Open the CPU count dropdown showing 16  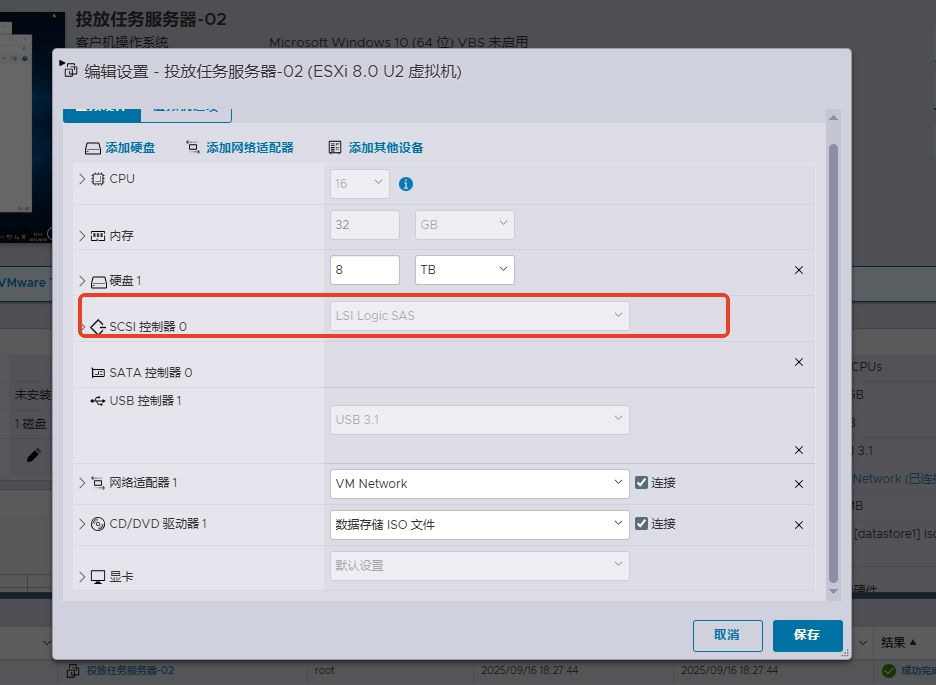[360, 184]
